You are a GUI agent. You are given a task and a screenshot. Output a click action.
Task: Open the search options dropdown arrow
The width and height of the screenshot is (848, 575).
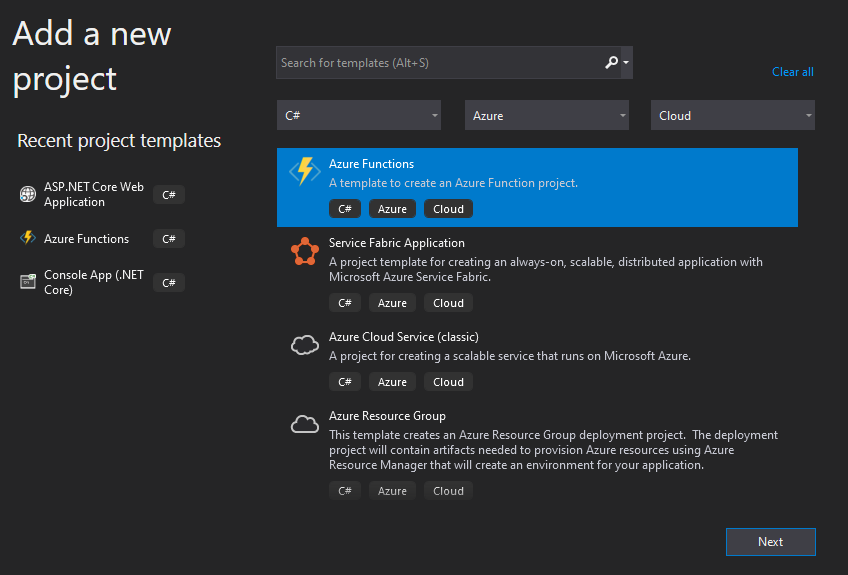click(626, 63)
